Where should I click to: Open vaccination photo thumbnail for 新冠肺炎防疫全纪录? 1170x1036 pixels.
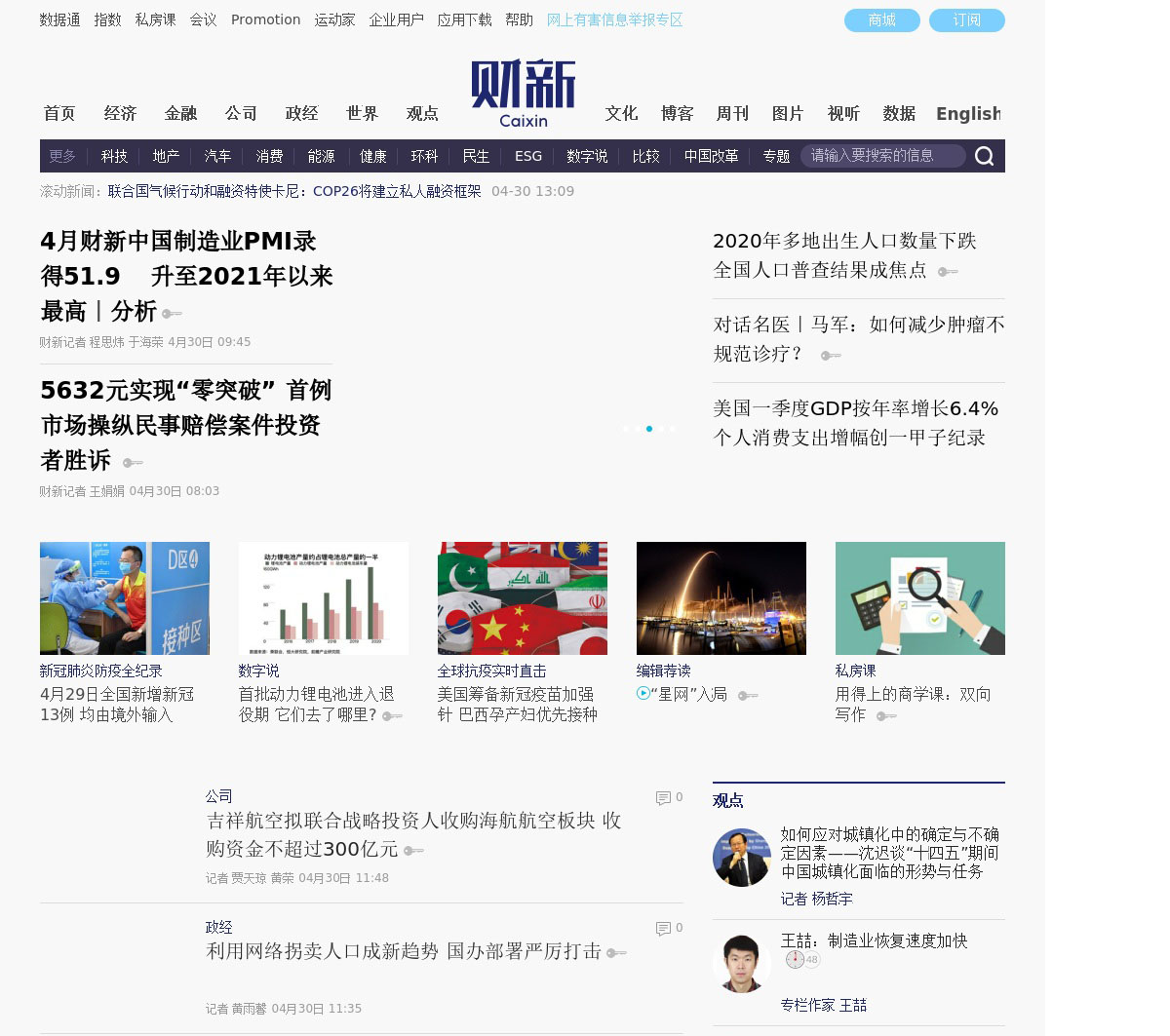click(x=125, y=598)
